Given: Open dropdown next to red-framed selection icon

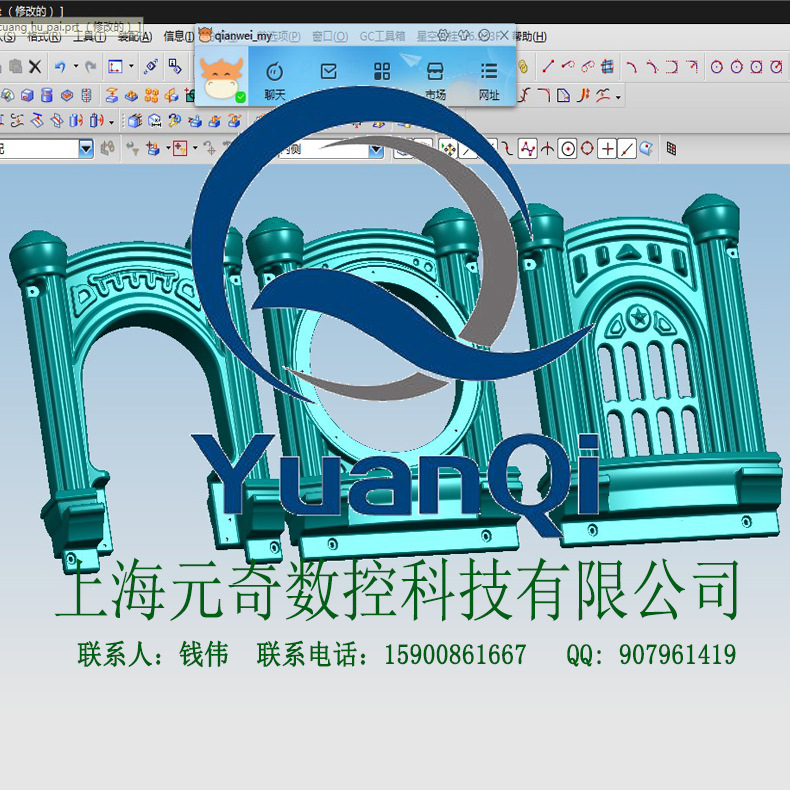Looking at the screenshot, I should (195, 148).
